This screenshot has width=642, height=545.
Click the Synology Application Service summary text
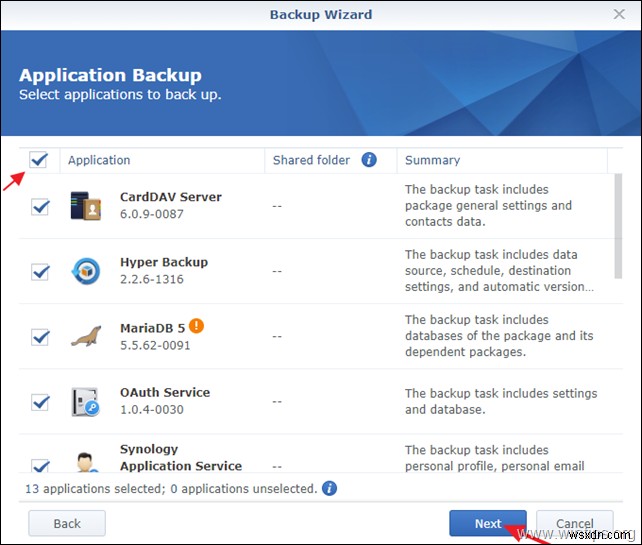pos(495,458)
